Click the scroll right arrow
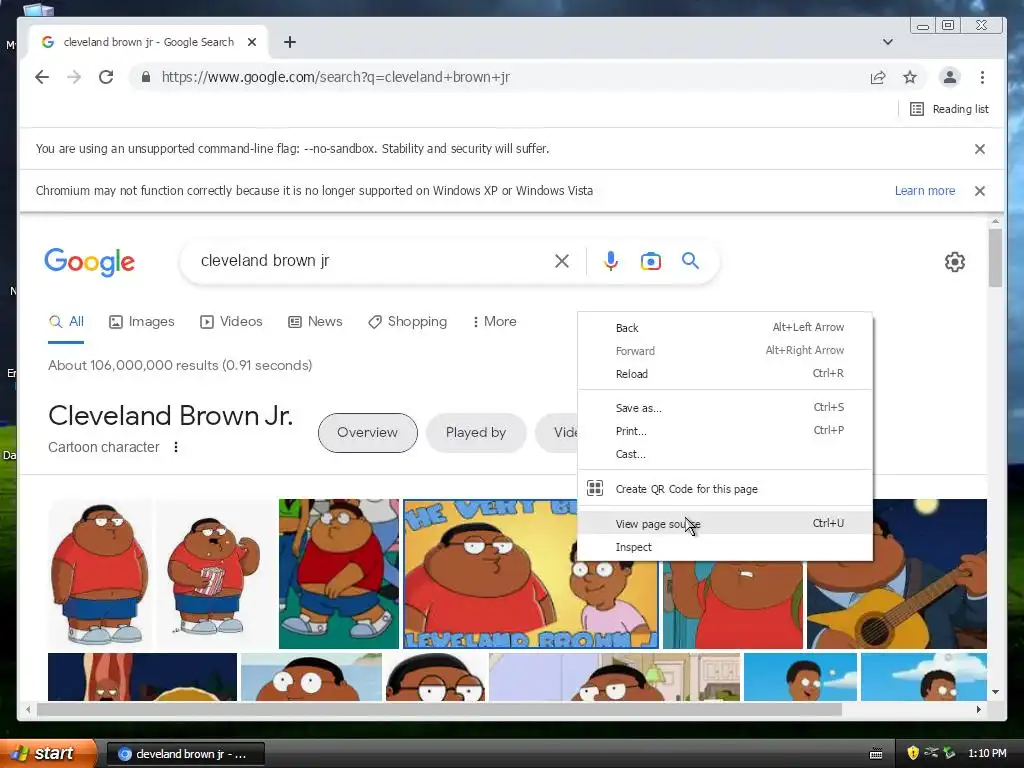This screenshot has width=1024, height=768. pyautogui.click(x=978, y=709)
